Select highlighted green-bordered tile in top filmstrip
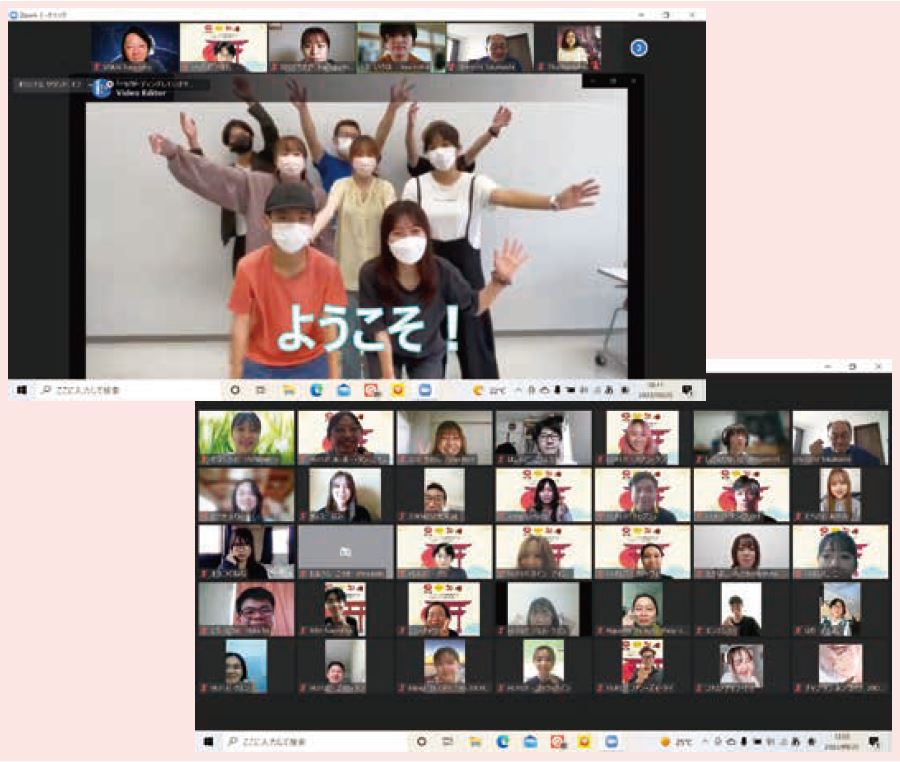The width and height of the screenshot is (900, 762). pyautogui.click(x=401, y=48)
